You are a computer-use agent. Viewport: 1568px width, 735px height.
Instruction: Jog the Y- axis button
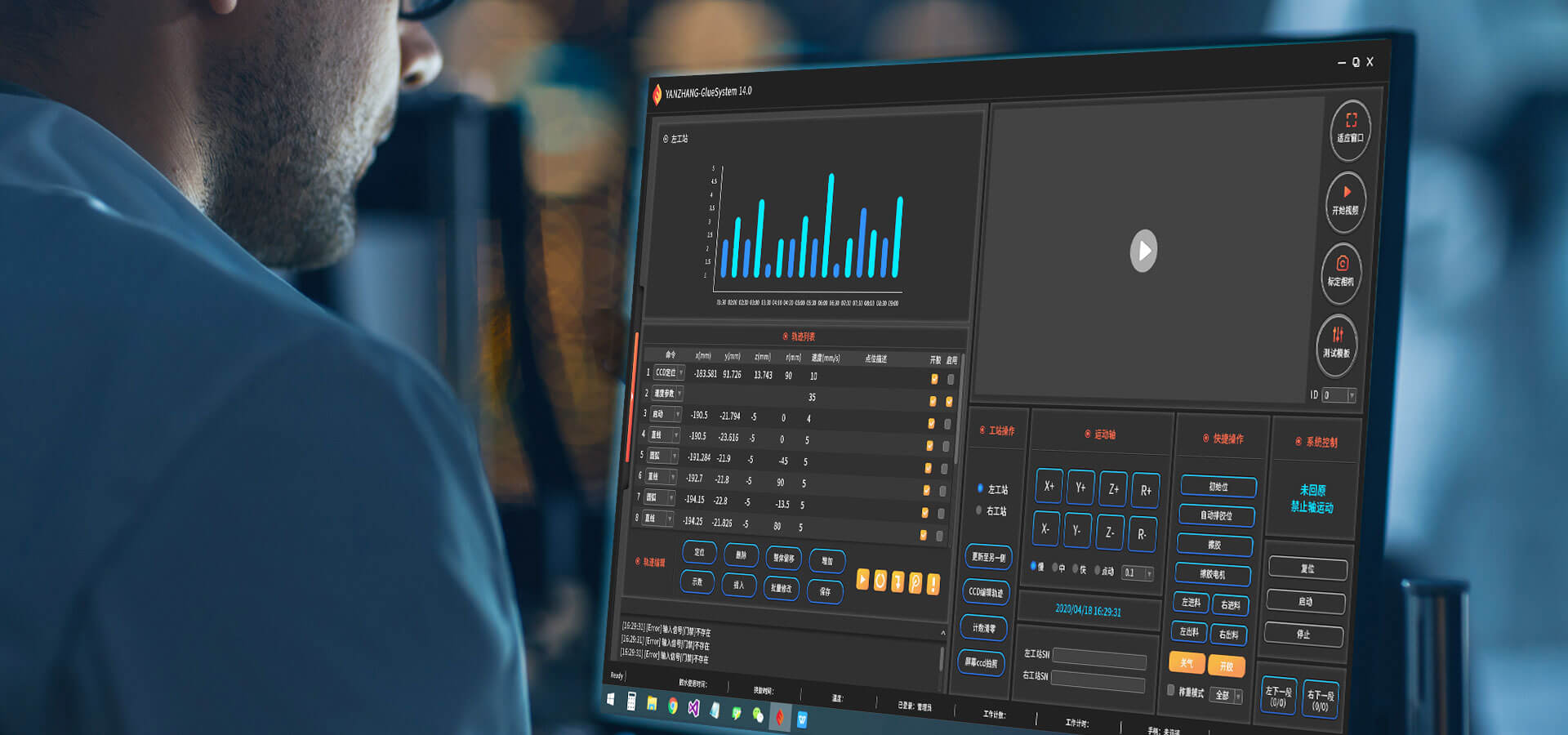tap(1078, 530)
